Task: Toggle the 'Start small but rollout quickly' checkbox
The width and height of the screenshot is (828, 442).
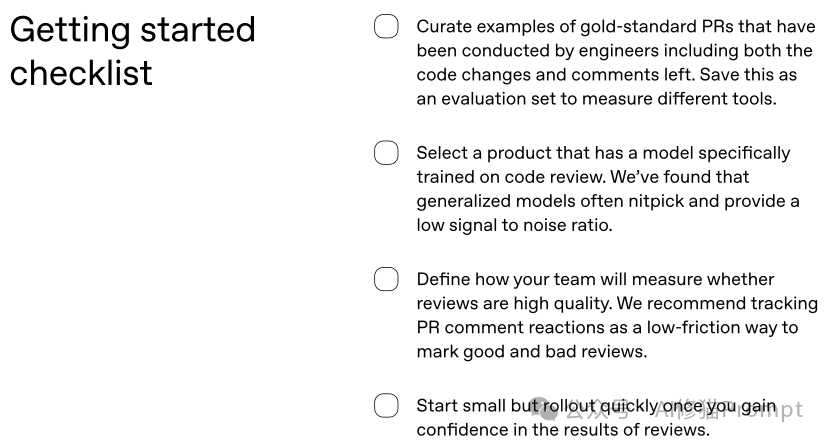Action: click(386, 406)
